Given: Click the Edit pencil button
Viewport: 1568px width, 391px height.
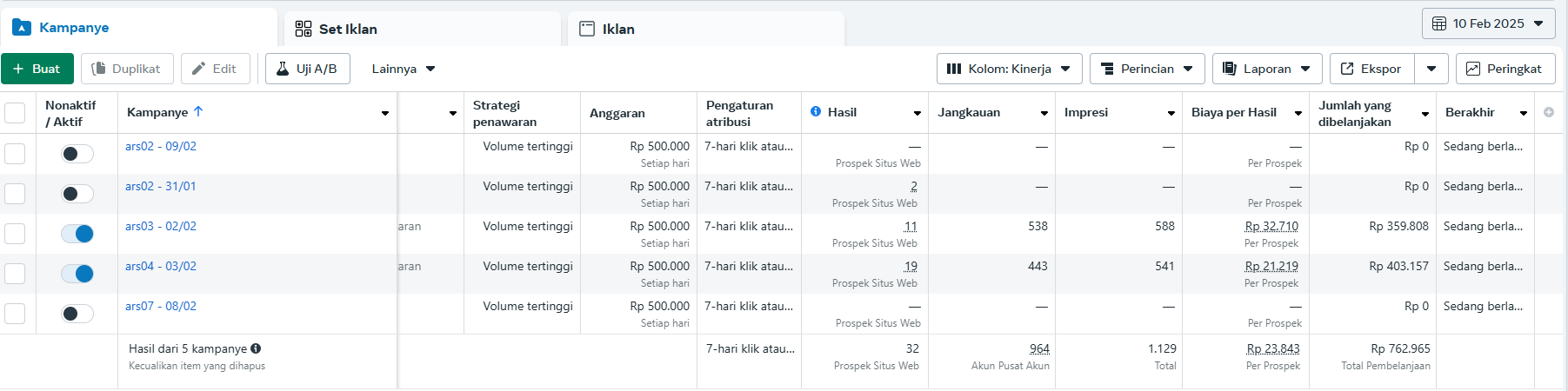Looking at the screenshot, I should [x=215, y=69].
